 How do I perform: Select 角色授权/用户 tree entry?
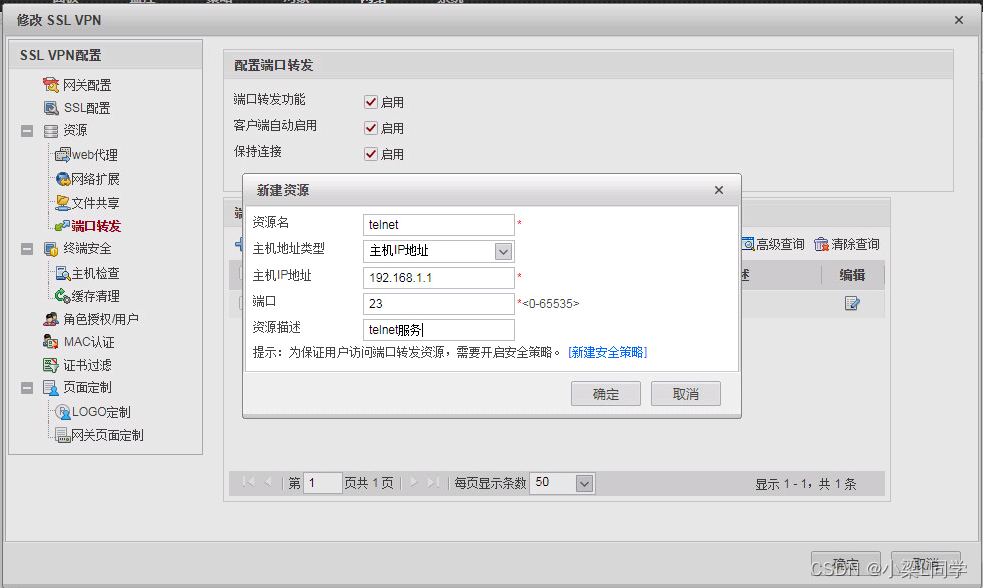pos(101,319)
